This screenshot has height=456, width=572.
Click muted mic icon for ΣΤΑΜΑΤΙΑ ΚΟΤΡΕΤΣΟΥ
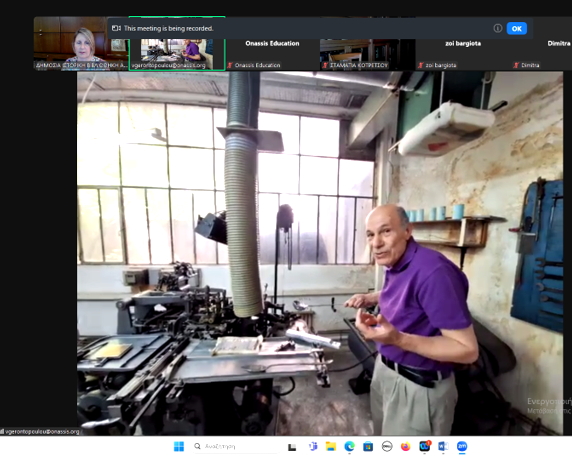point(325,65)
